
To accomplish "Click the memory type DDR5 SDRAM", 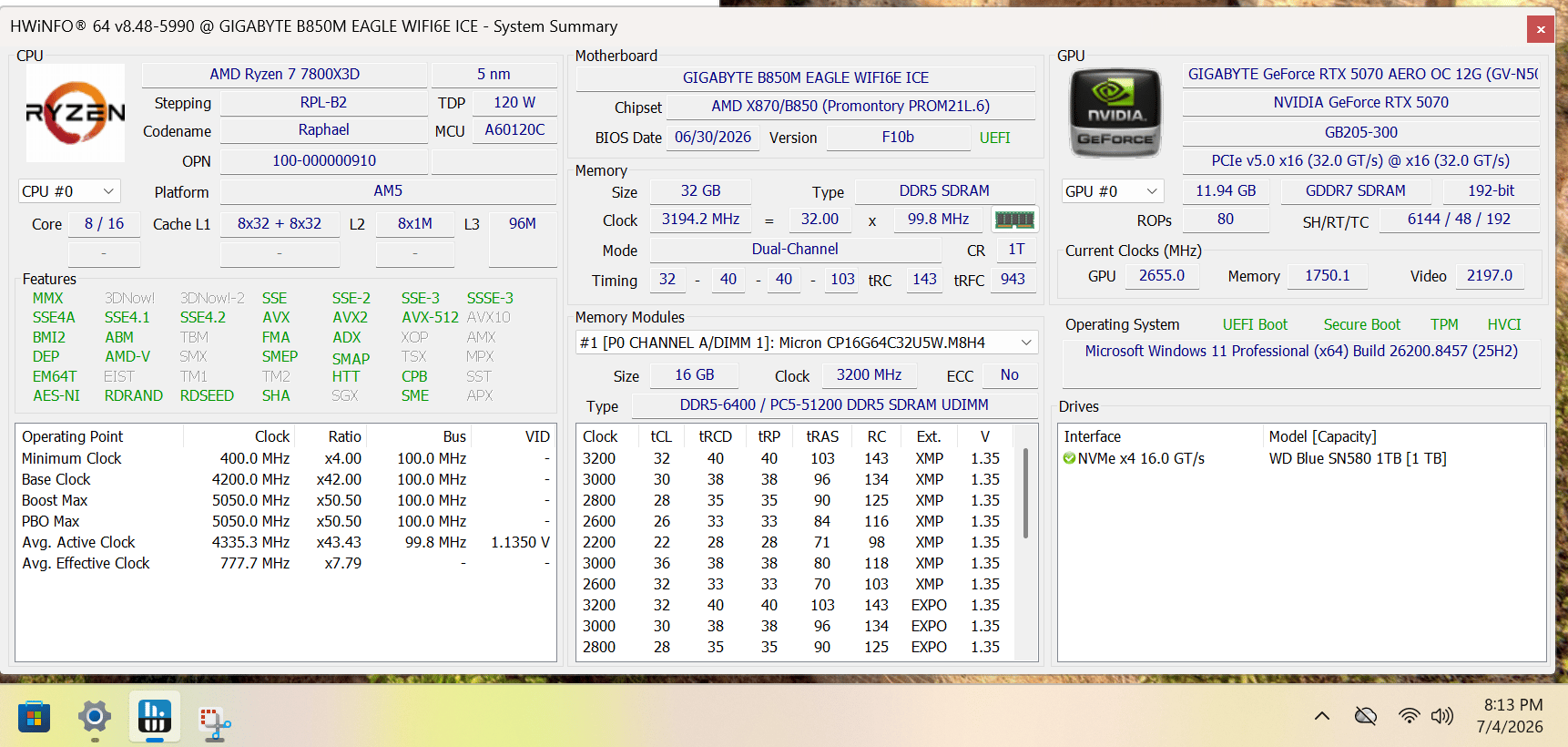I will point(944,191).
